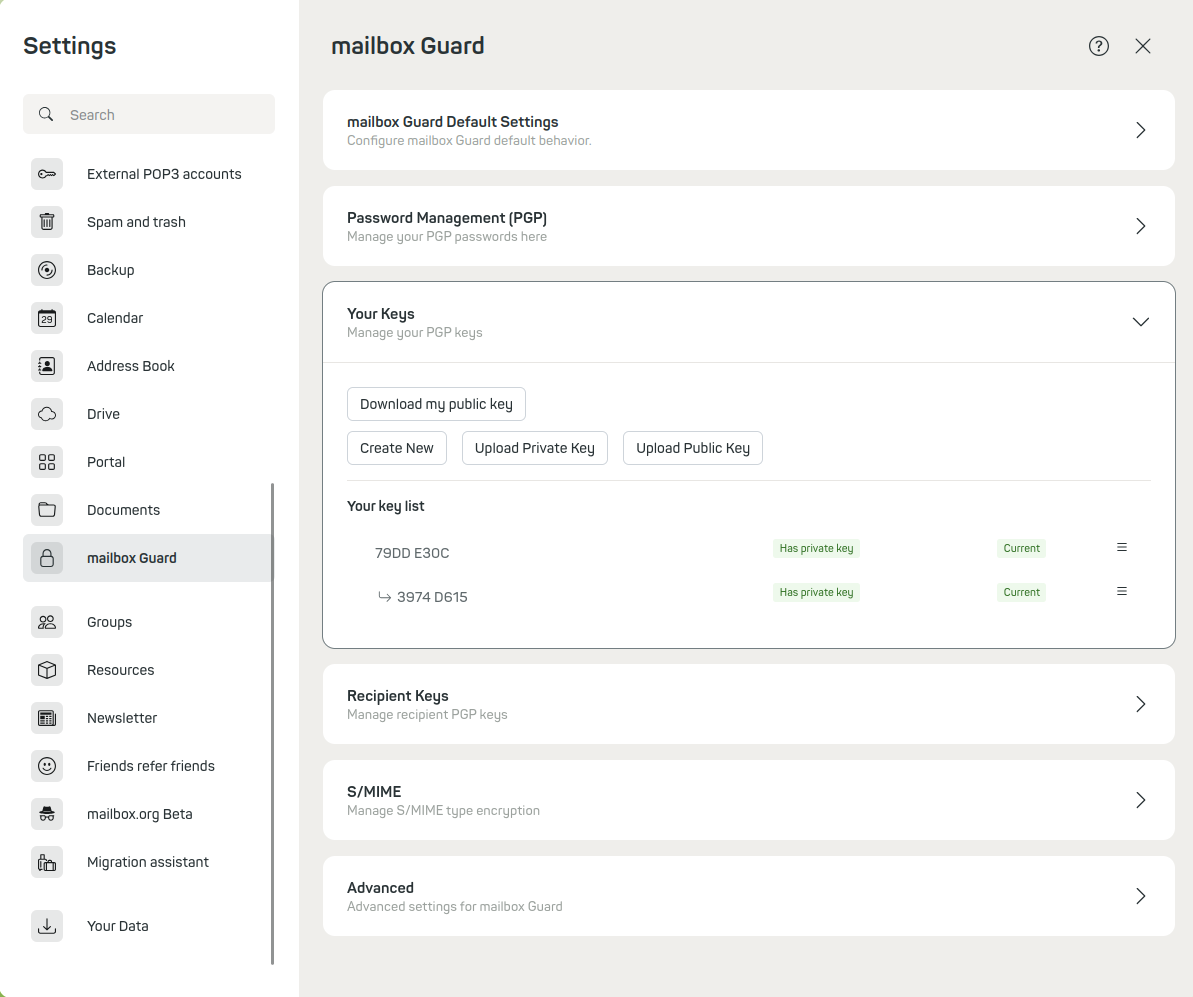Open menu for key 79DD E30C

point(1122,548)
